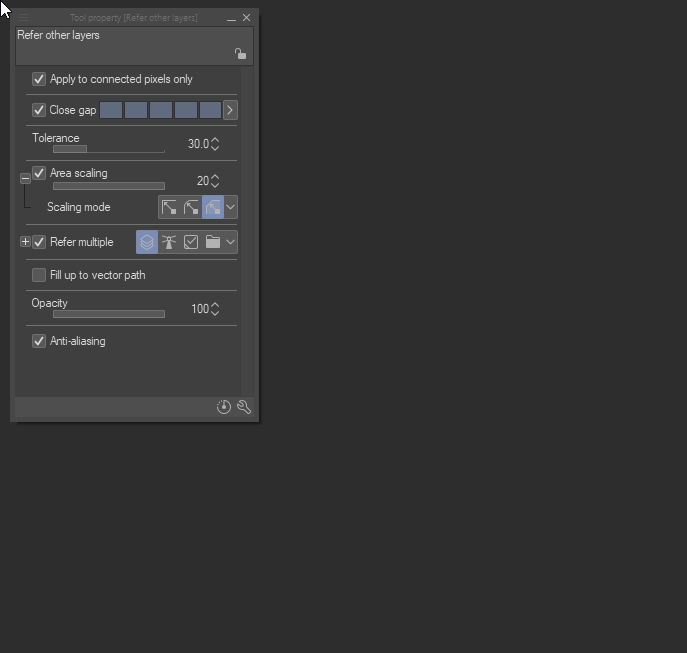
Task: Close the Tool property panel
Action: pyautogui.click(x=247, y=18)
